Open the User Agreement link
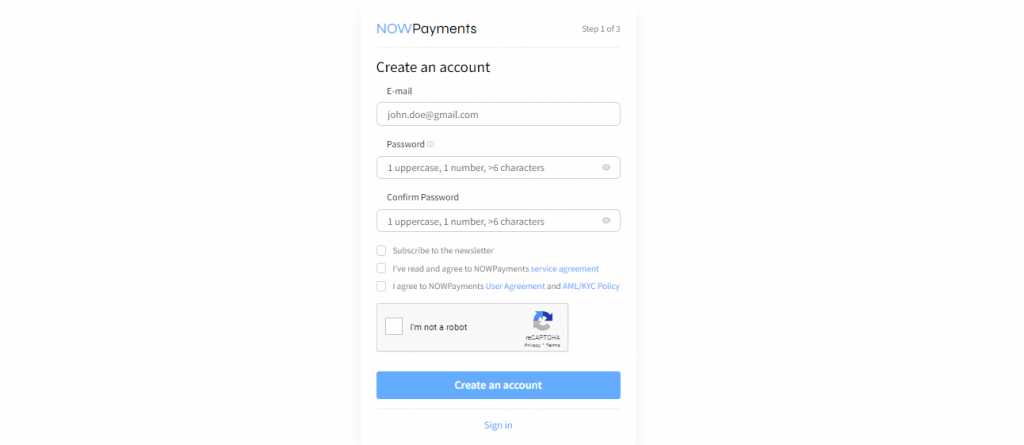1024x445 pixels. pyautogui.click(x=515, y=286)
